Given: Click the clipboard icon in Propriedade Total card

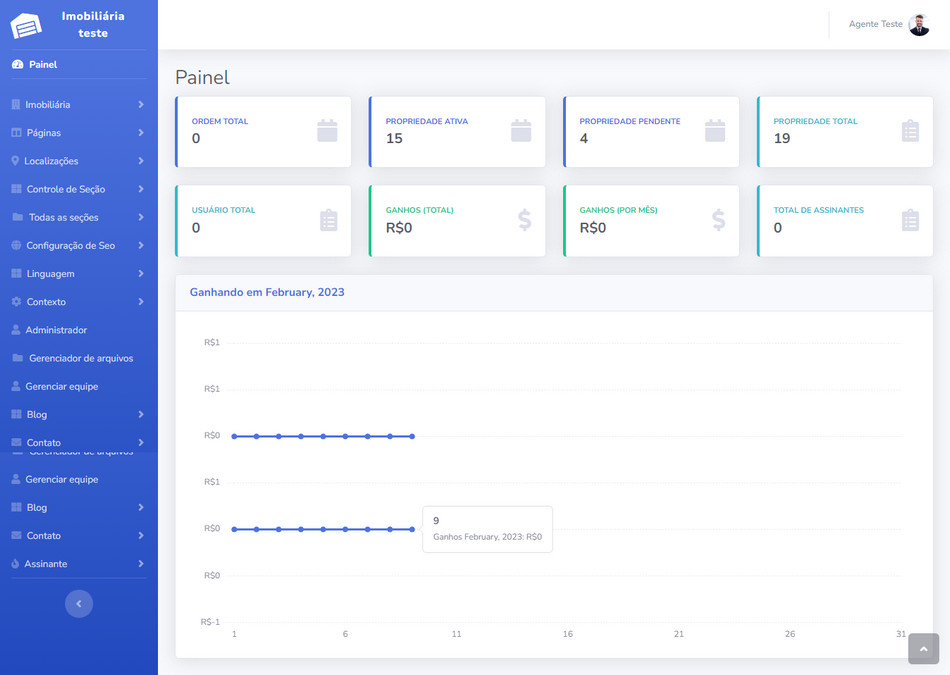Looking at the screenshot, I should pyautogui.click(x=909, y=131).
